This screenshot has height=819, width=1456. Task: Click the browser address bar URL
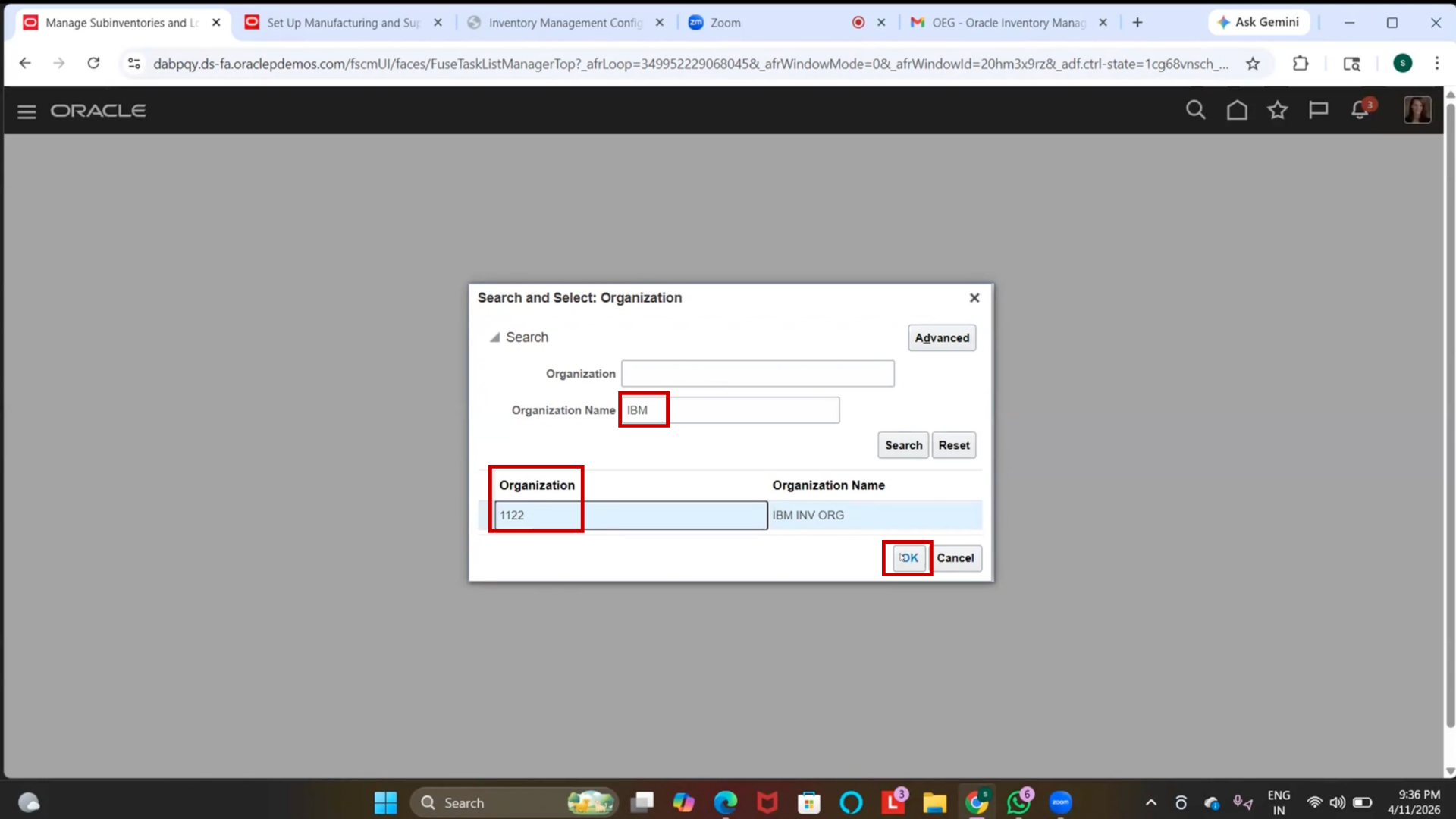[690, 64]
